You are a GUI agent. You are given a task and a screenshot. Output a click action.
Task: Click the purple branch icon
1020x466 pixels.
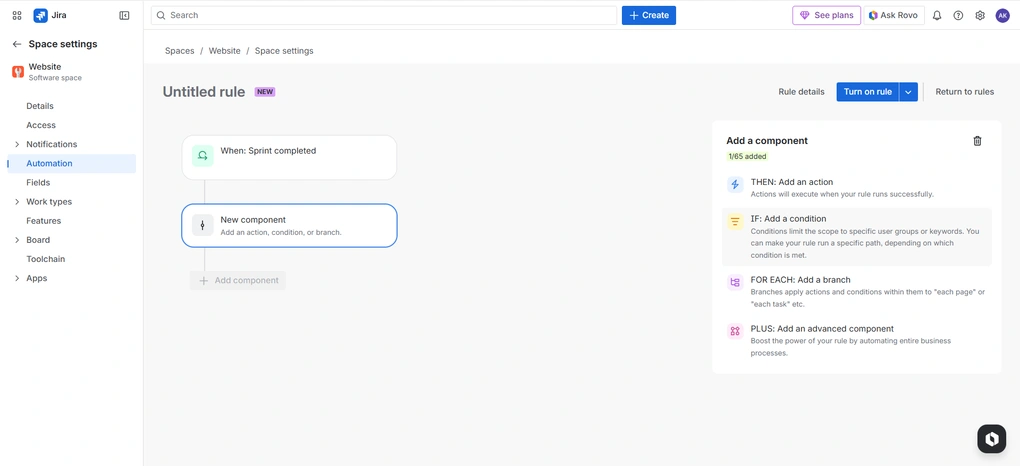pos(735,282)
